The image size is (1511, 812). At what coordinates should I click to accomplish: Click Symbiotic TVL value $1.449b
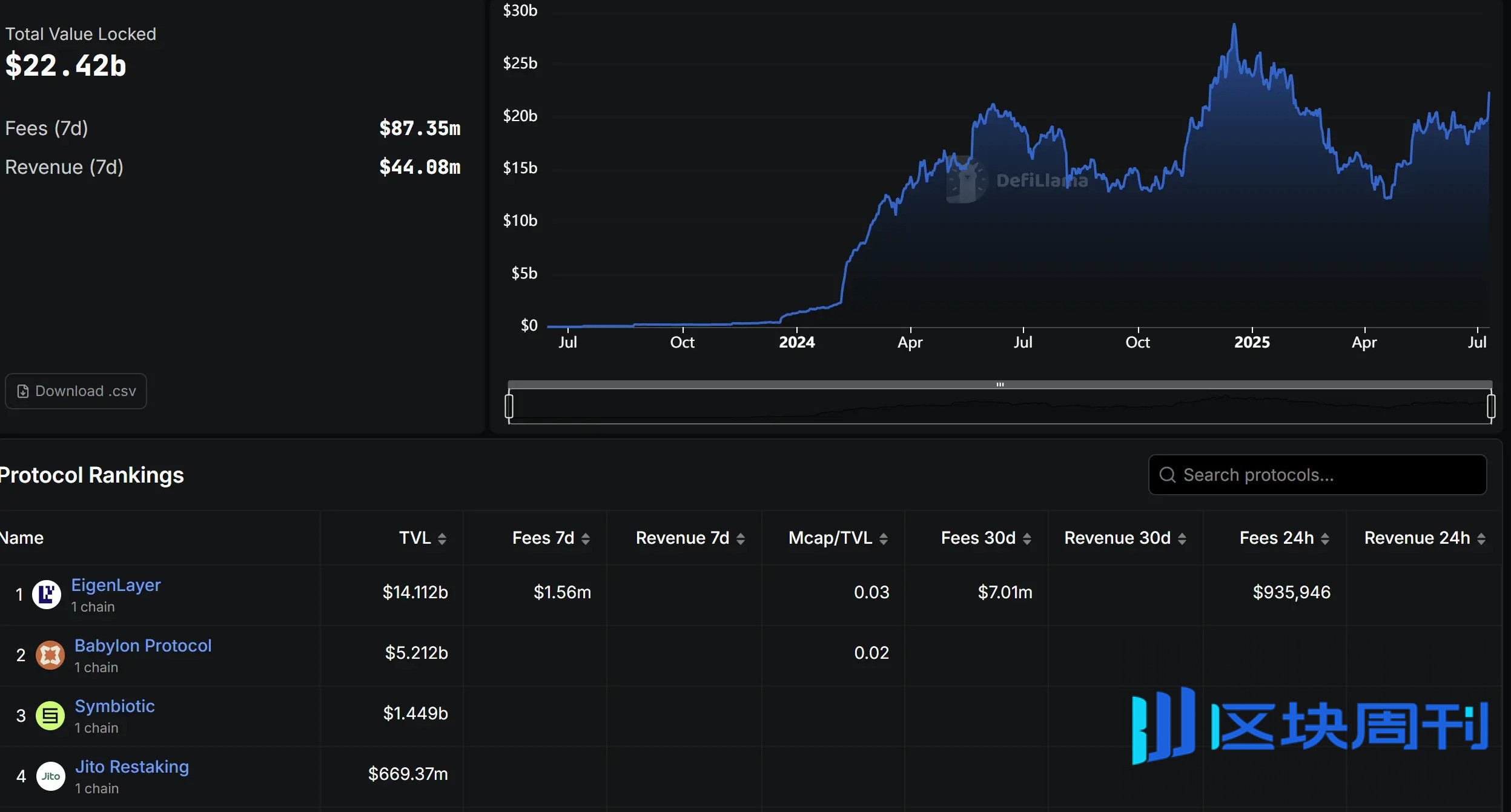coord(415,713)
